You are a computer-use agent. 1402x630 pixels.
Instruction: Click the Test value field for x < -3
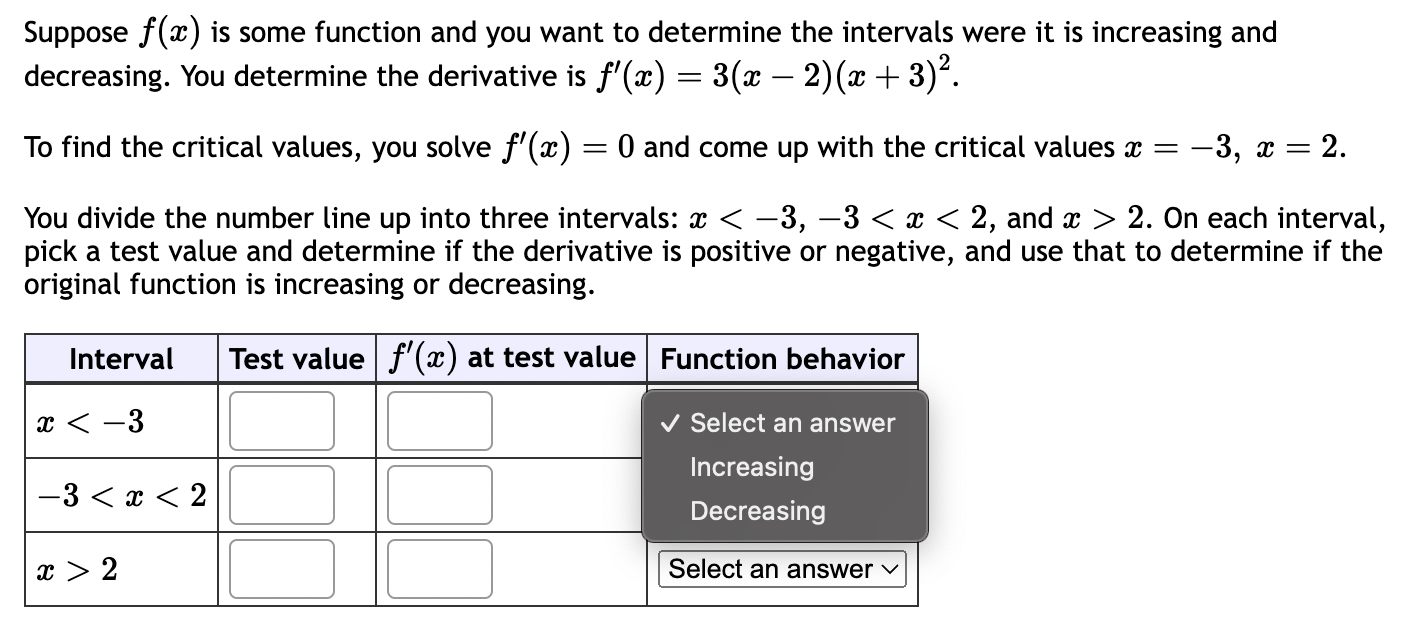point(281,420)
